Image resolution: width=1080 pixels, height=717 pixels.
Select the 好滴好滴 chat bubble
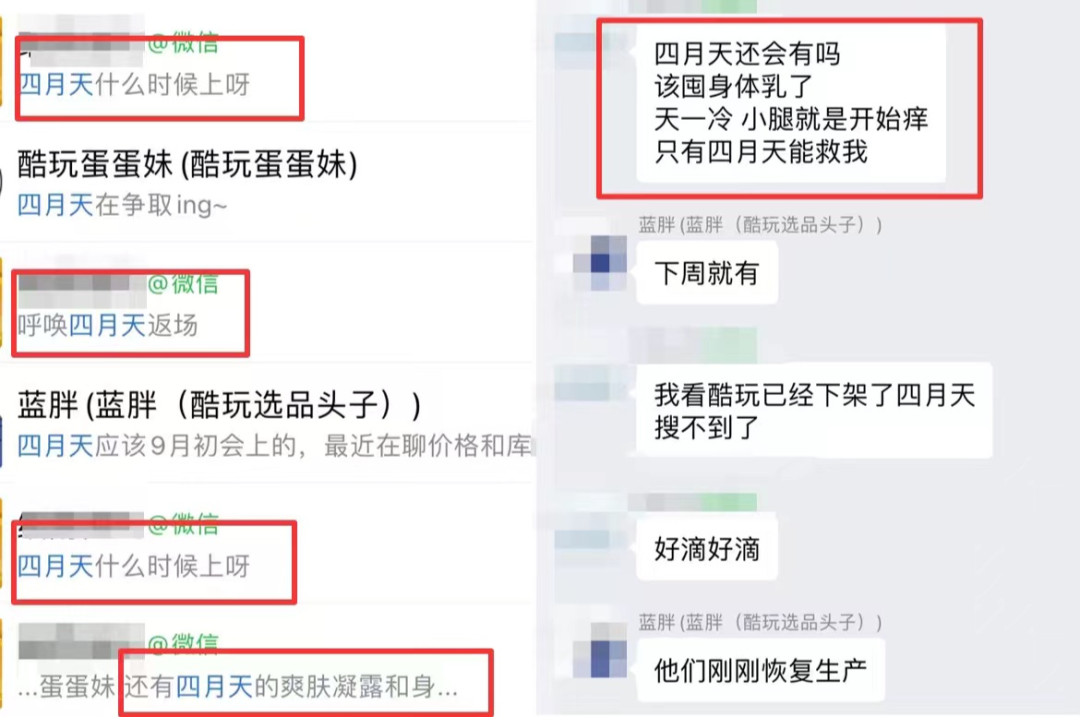tap(707, 549)
